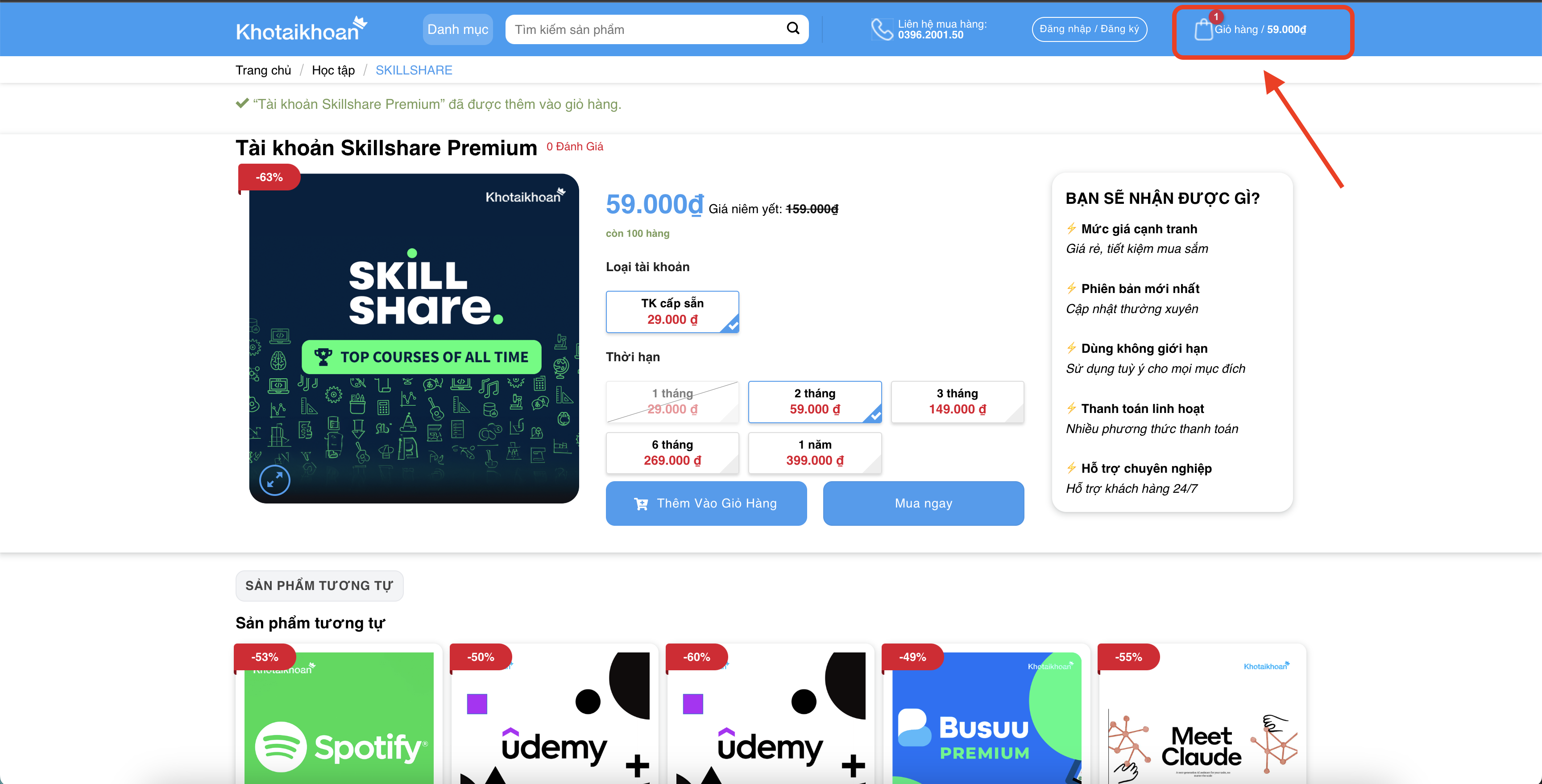Select the 3 tháng duration option
Viewport: 1542px width, 784px height.
957,401
